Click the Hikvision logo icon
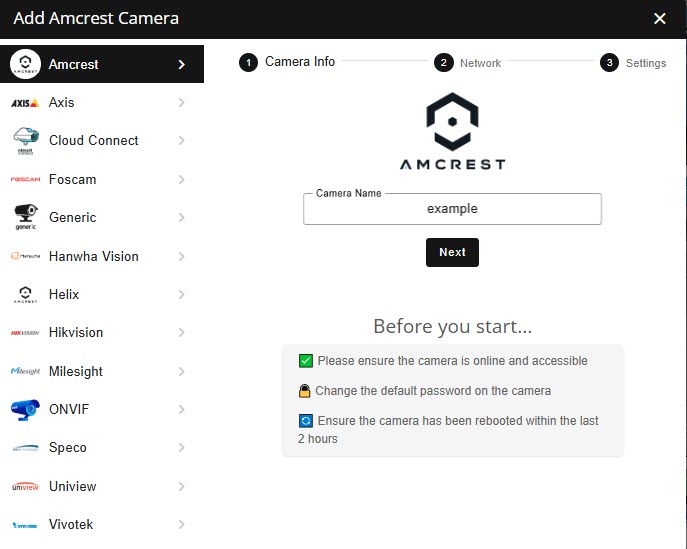The width and height of the screenshot is (687, 549). pos(25,333)
